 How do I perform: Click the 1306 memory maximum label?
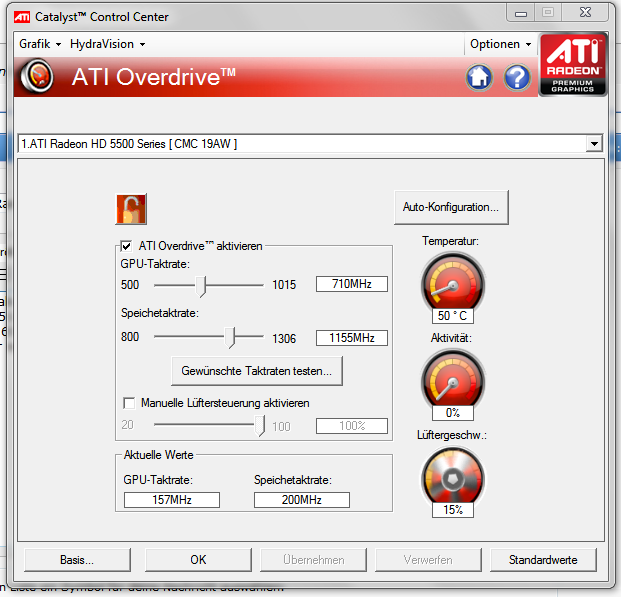pos(284,339)
